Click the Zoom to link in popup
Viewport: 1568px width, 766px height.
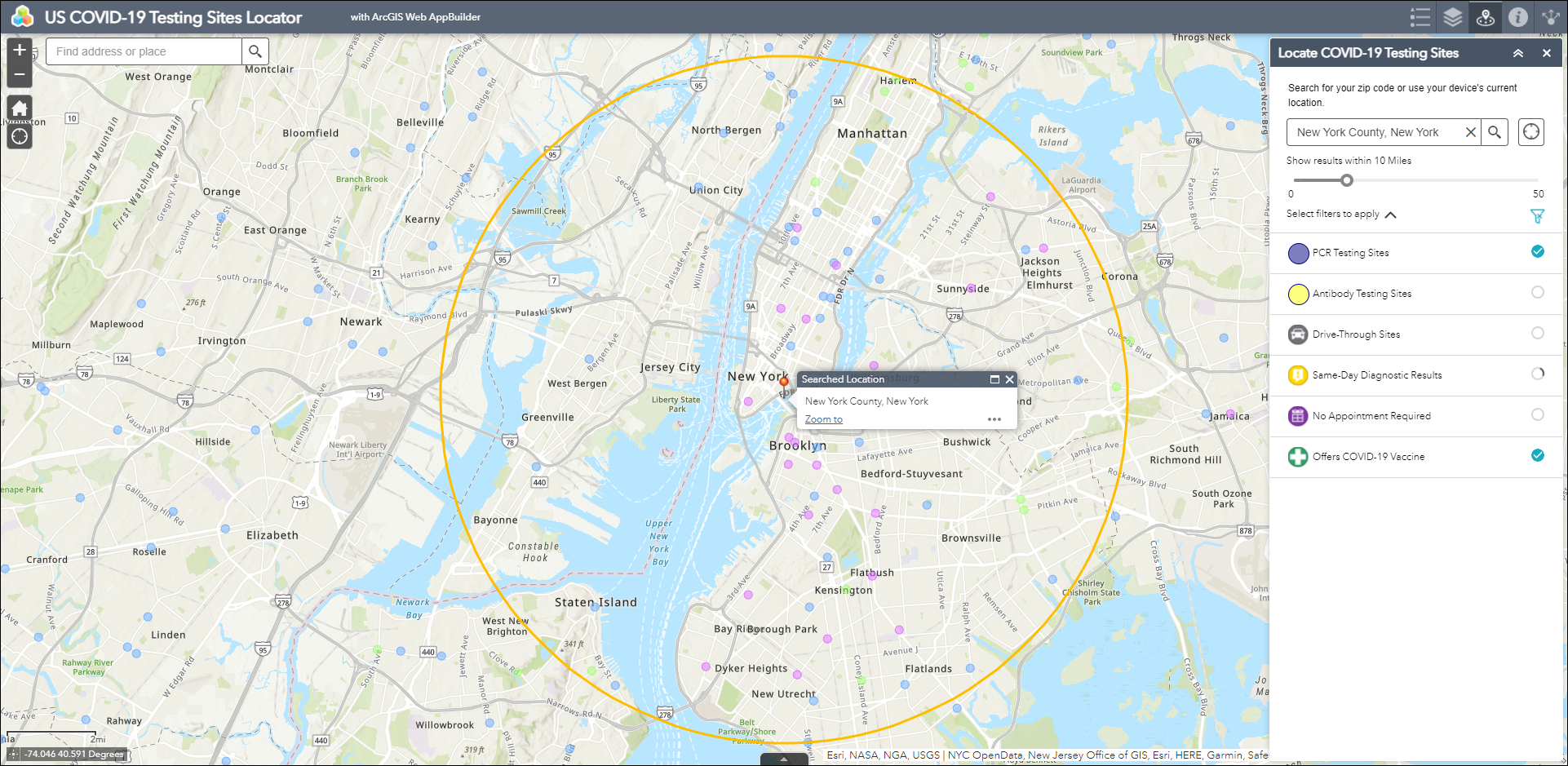[x=824, y=418]
